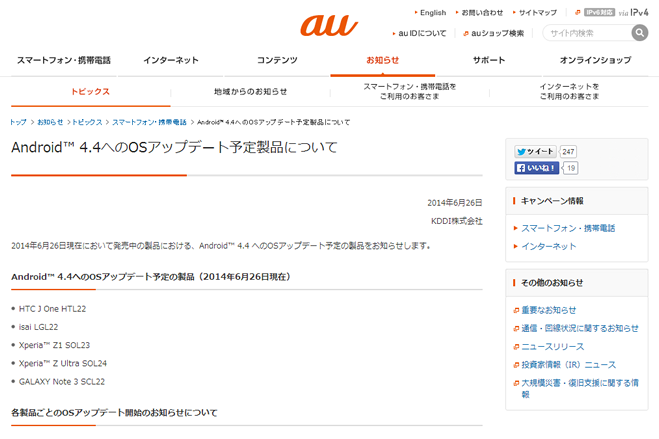Click お知らせ in the breadcrumb
The height and width of the screenshot is (439, 659).
click(x=50, y=122)
